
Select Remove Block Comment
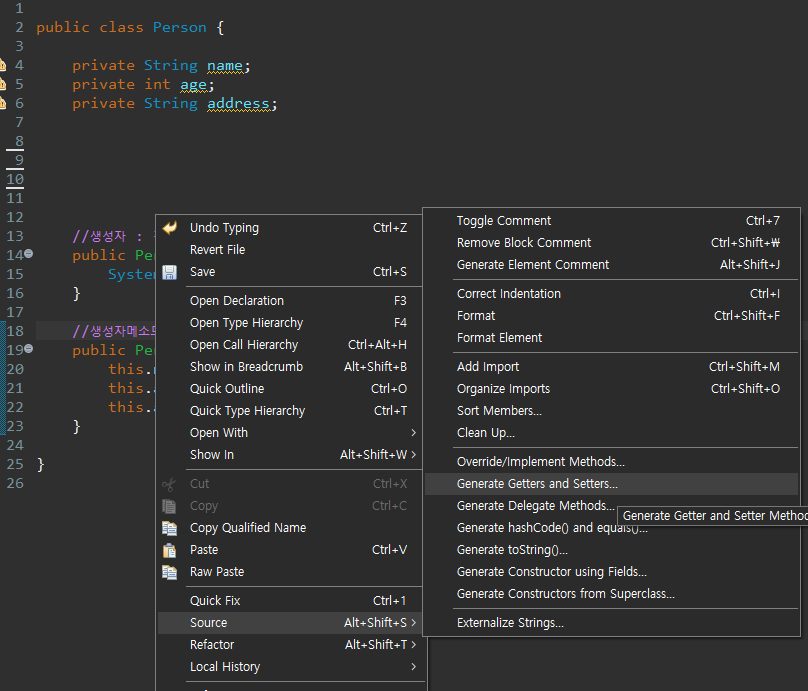pos(612,243)
